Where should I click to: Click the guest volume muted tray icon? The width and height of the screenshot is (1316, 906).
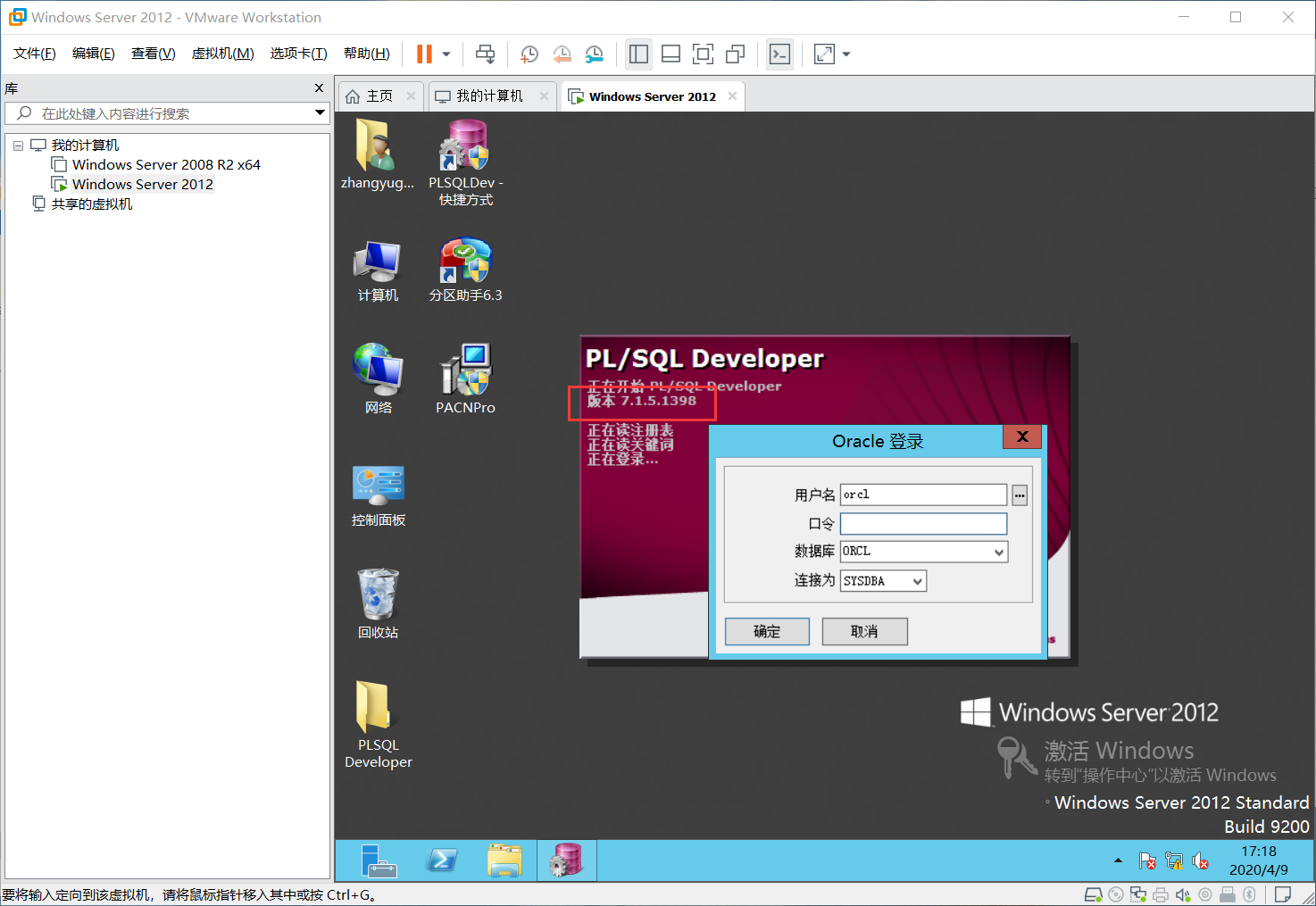[x=1201, y=860]
